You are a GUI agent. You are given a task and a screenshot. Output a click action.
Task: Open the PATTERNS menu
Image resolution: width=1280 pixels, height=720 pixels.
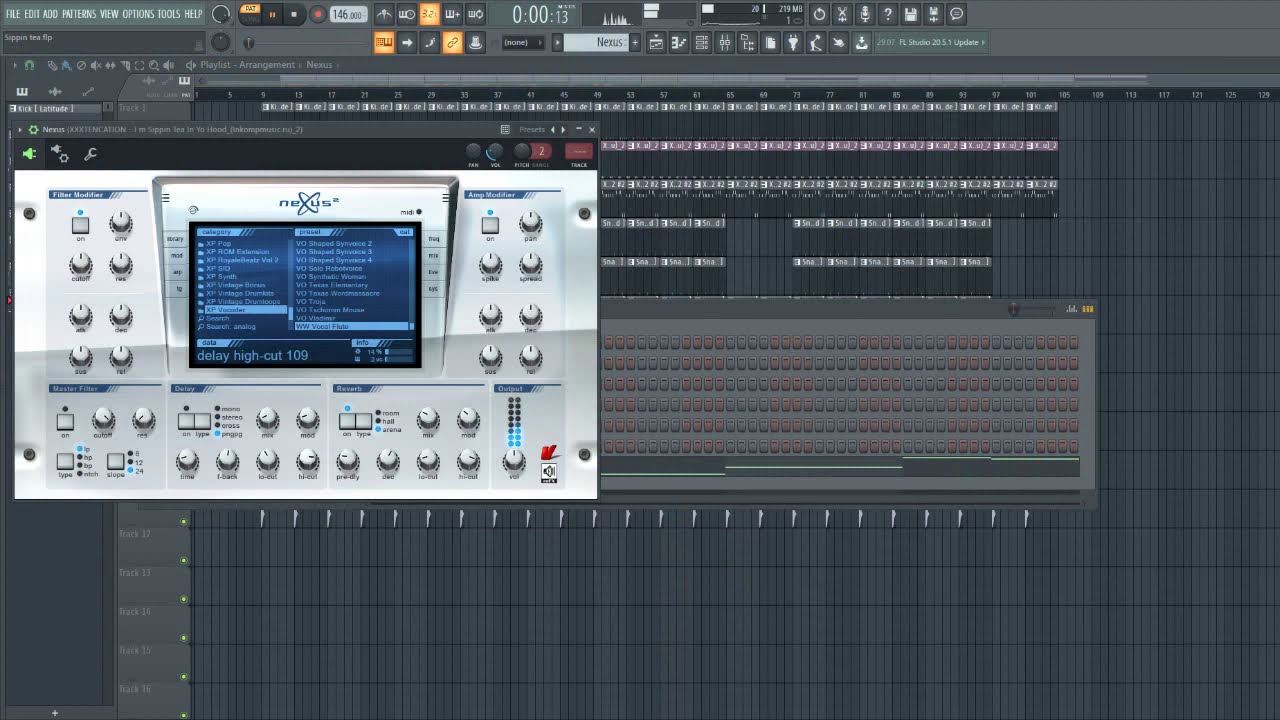[x=79, y=14]
